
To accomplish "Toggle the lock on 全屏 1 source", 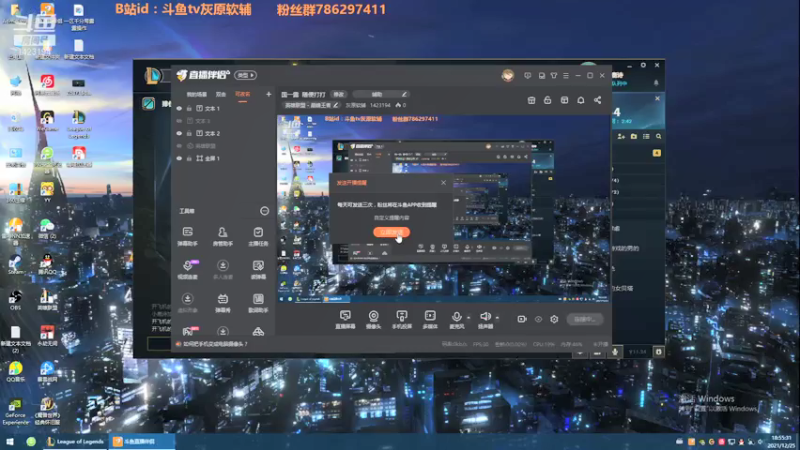I will click(x=189, y=159).
